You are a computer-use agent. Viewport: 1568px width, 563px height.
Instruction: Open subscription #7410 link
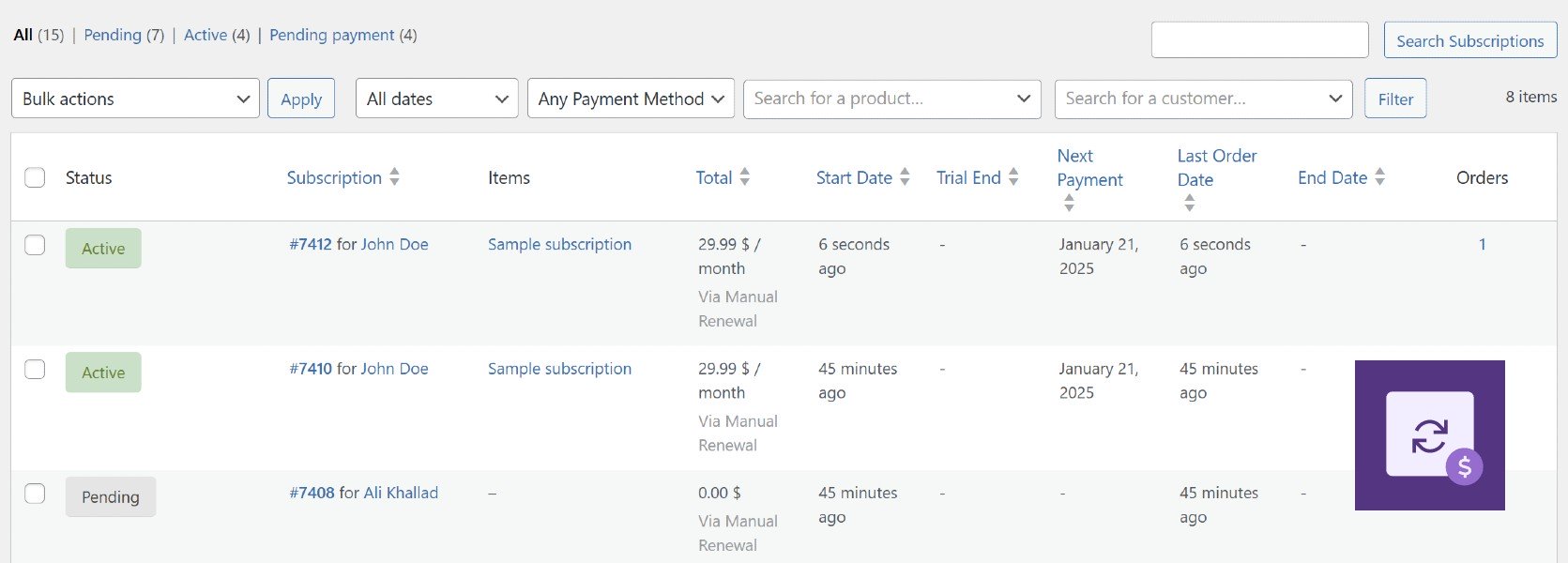tap(311, 369)
